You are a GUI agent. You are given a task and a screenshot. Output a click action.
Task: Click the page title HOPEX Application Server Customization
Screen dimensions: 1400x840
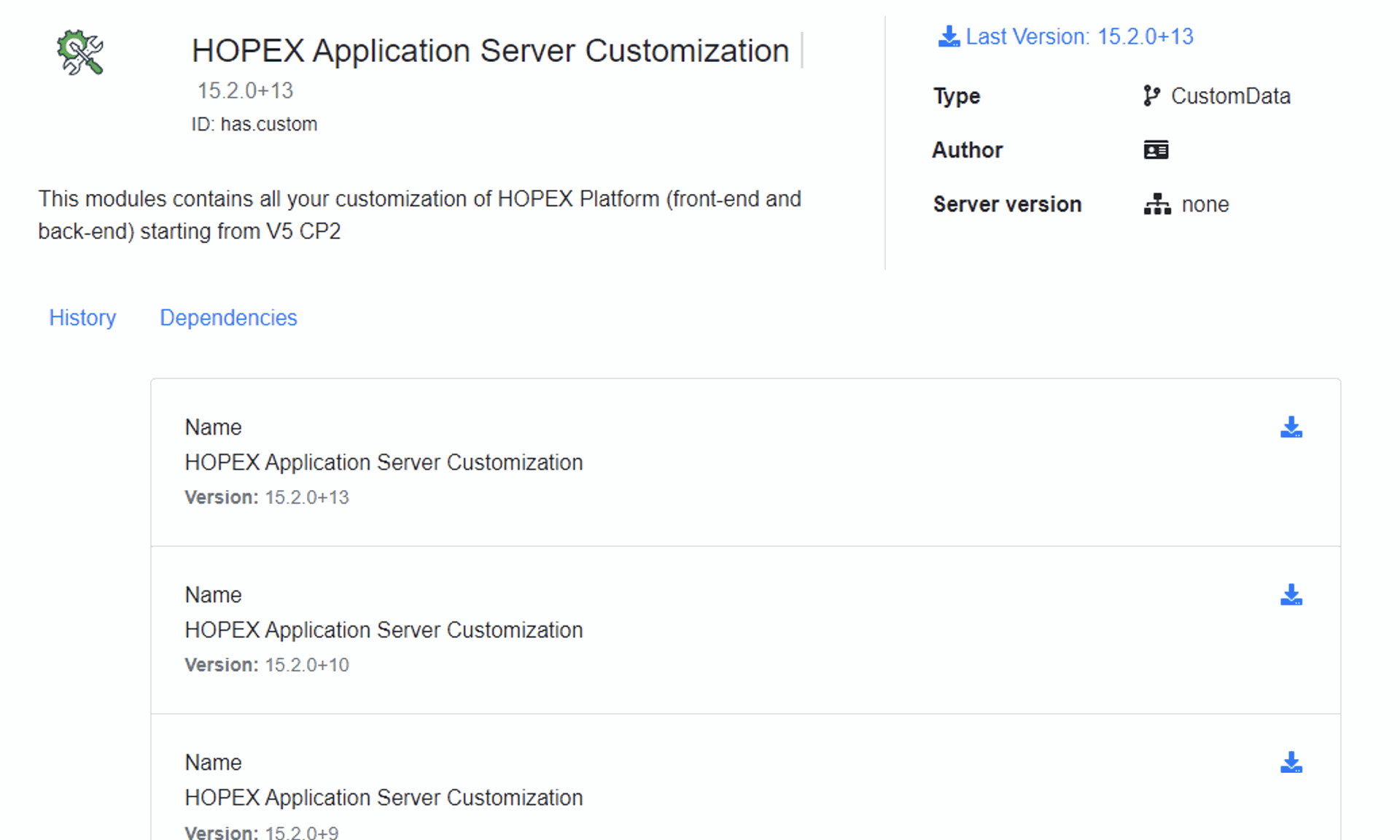pyautogui.click(x=490, y=51)
